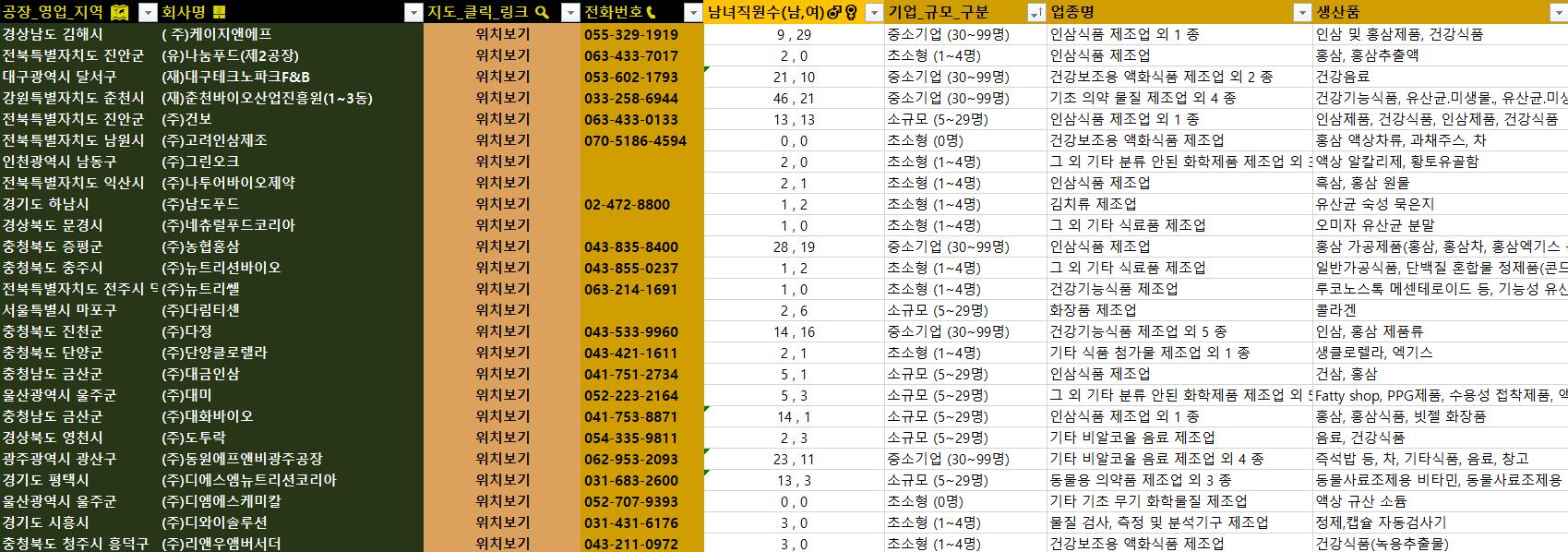Open the 전화번호 column filter

[x=693, y=12]
